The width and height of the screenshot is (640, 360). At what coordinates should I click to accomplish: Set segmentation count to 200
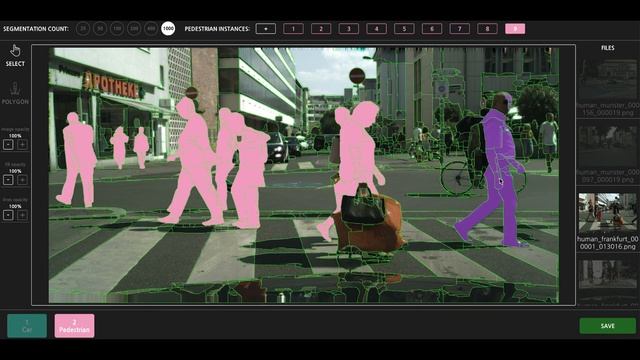(x=134, y=29)
